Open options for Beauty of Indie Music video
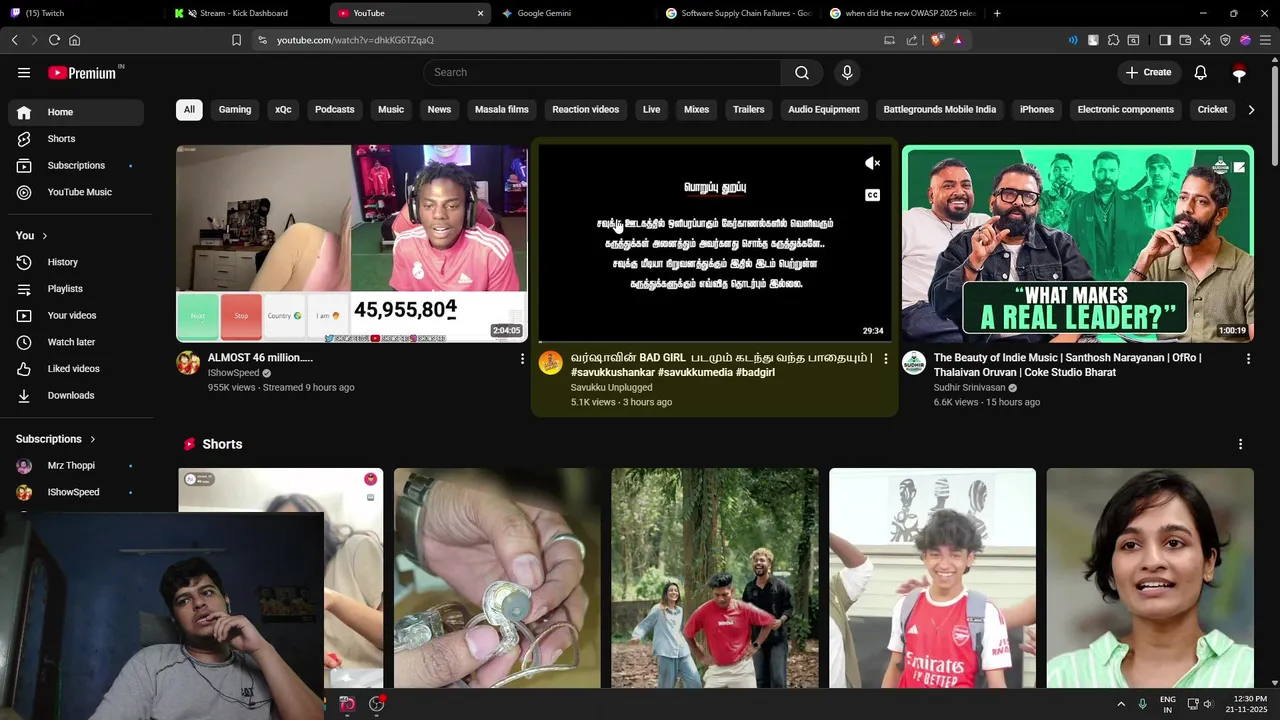 (1248, 358)
